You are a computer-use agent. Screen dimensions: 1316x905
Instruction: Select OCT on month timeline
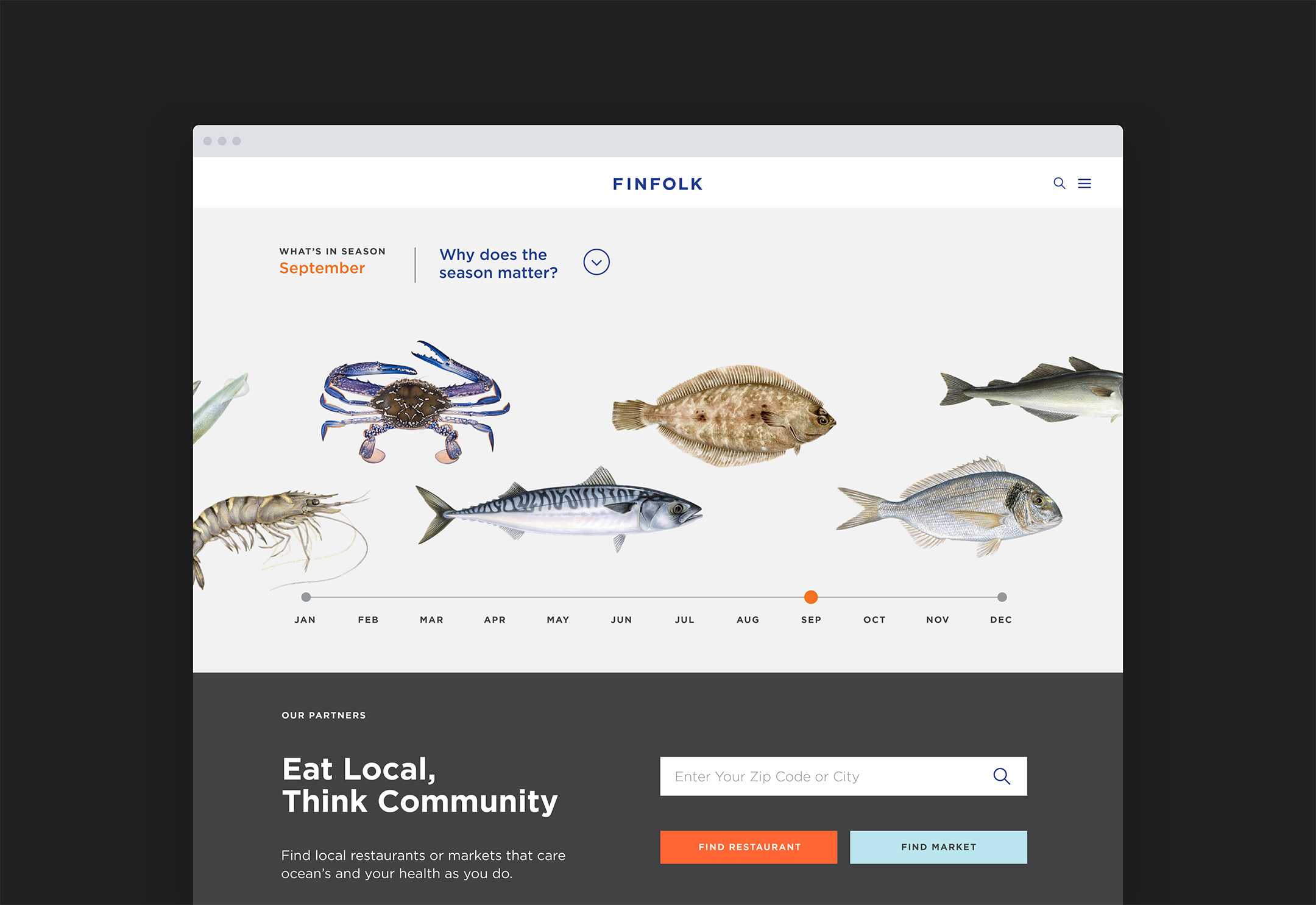874,620
